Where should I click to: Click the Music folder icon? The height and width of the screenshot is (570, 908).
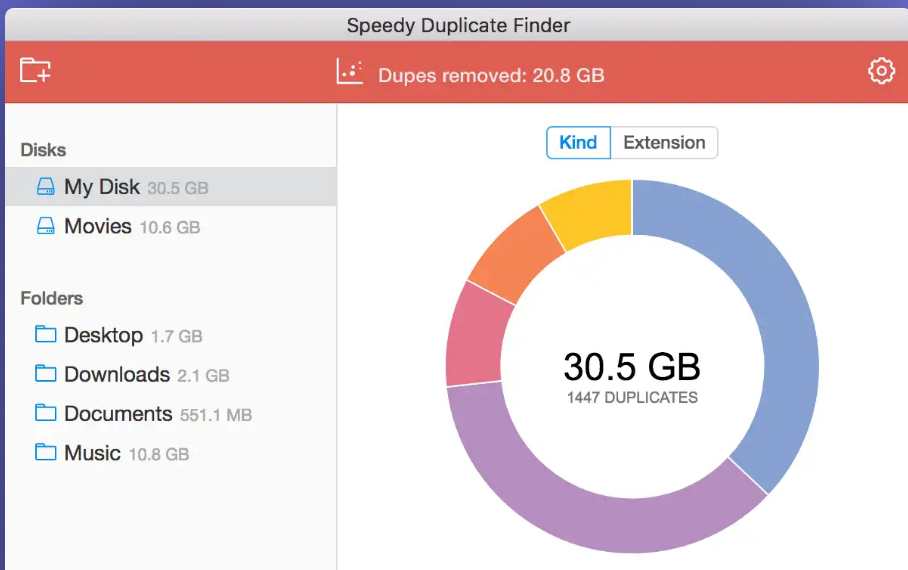coord(46,452)
